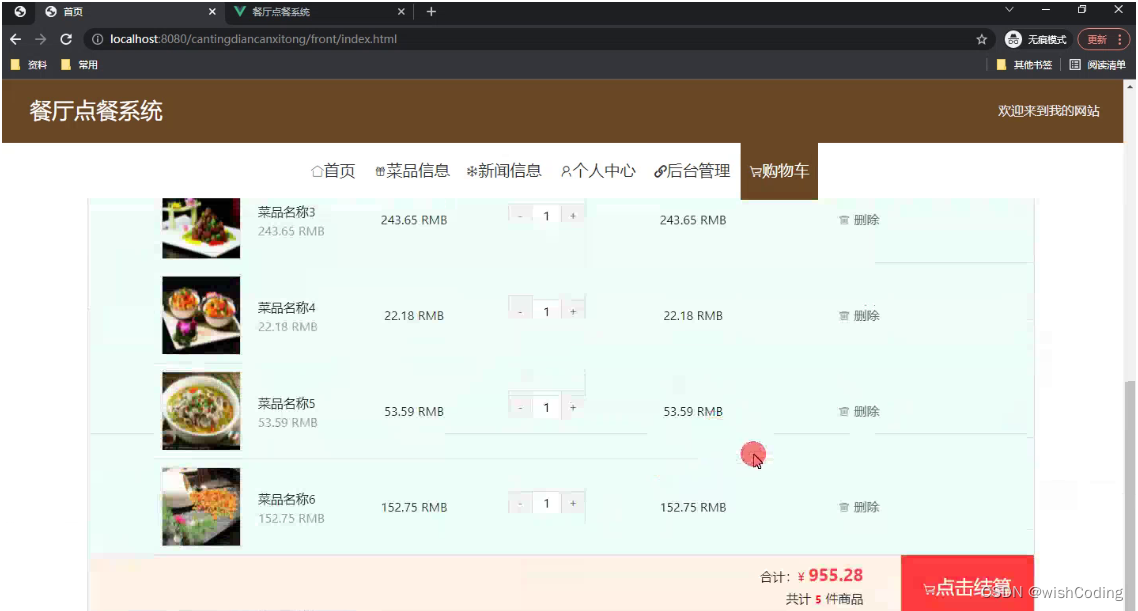Screen dimensions: 1138x611
Task: Decrease quantity of 菜品名称5 with minus button
Action: (x=519, y=407)
